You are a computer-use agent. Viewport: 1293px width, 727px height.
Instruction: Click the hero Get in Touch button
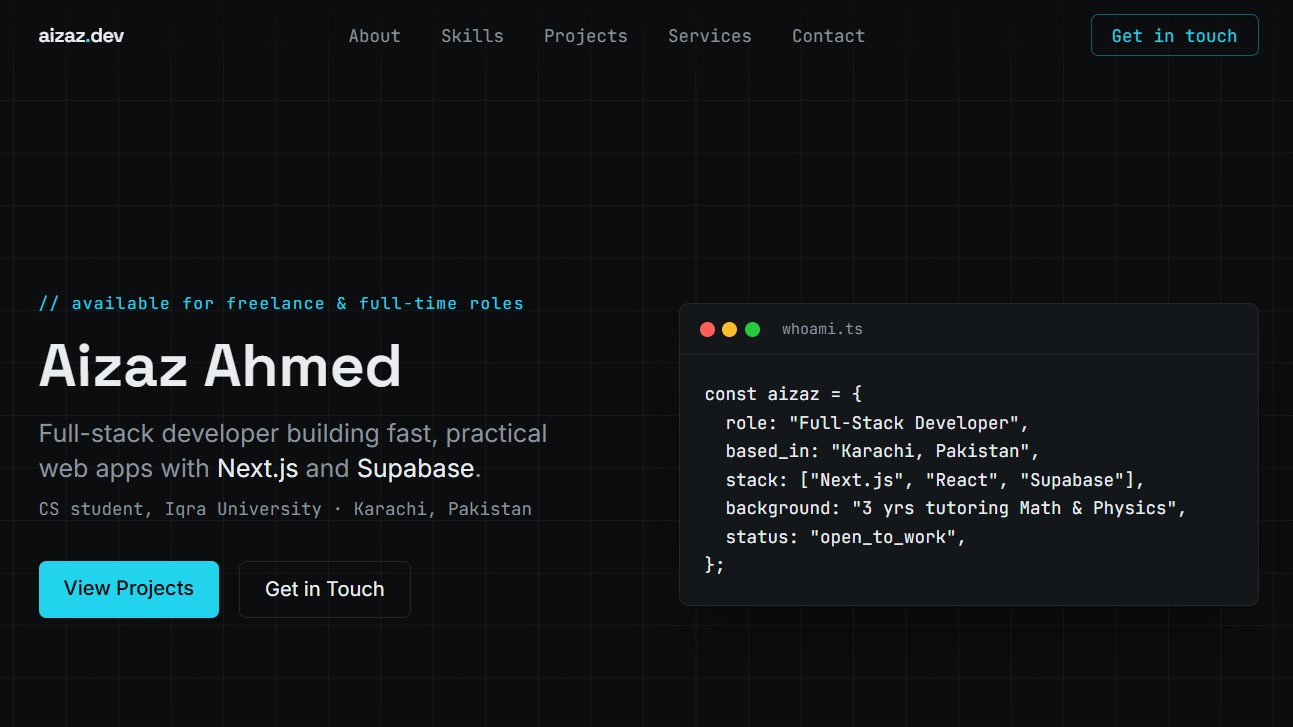[325, 589]
